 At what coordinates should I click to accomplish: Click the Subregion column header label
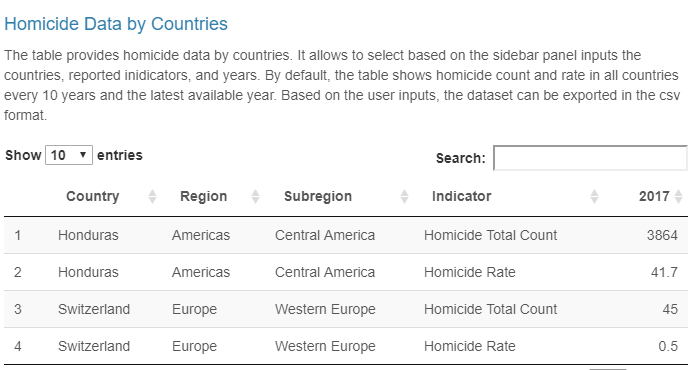318,196
